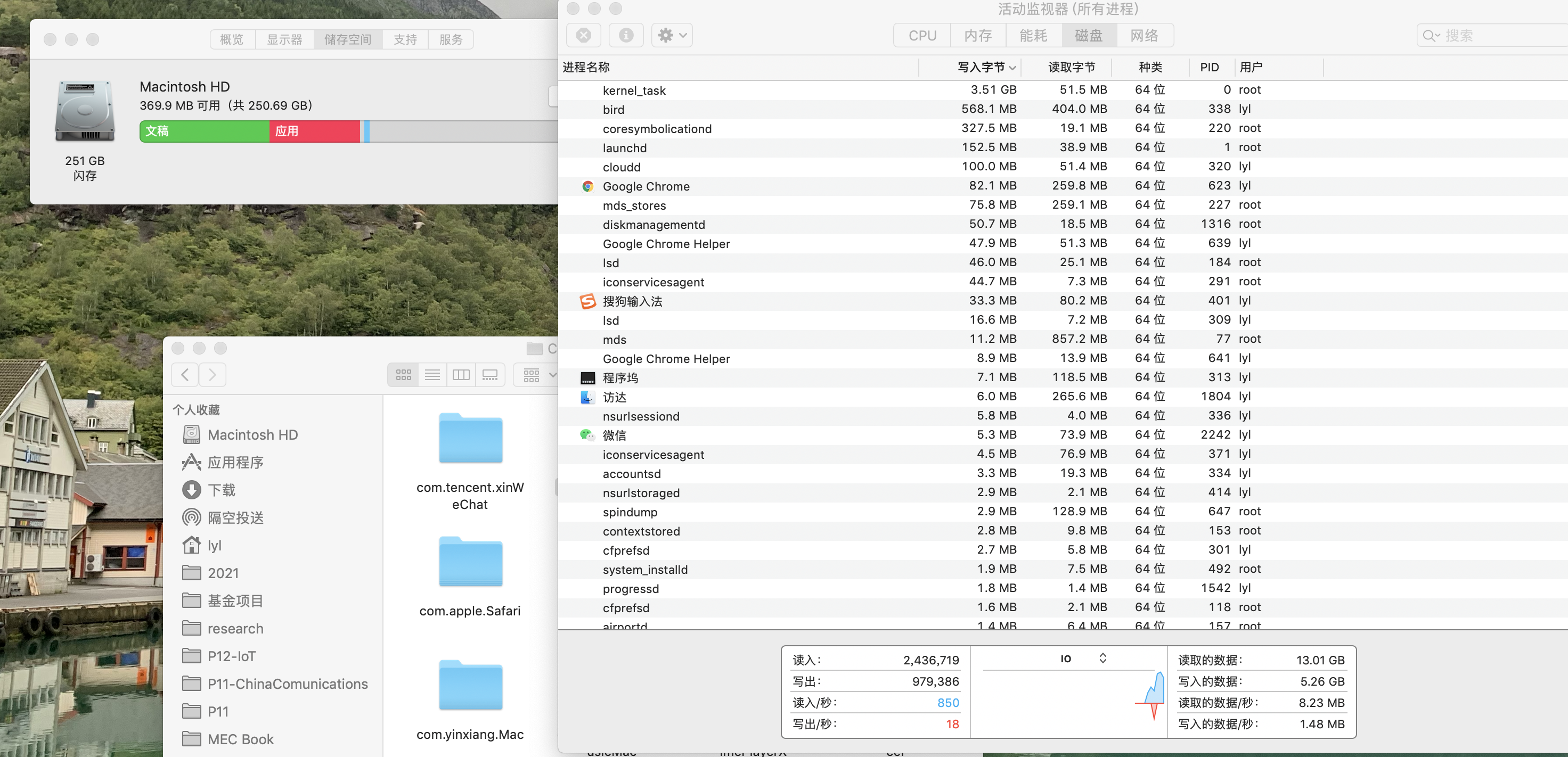Viewport: 1568px width, 757px height.
Task: Sort by 写入字节 column header
Action: click(x=980, y=67)
